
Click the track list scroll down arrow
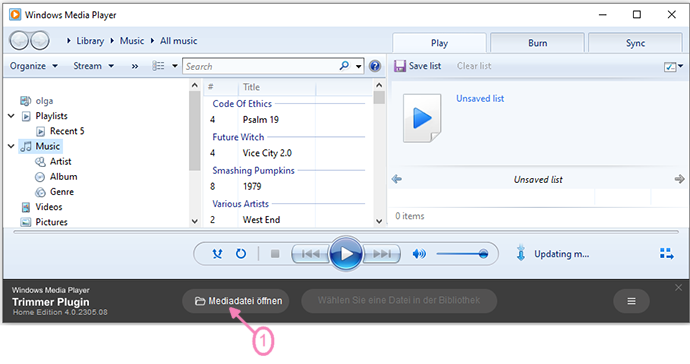[x=379, y=221]
